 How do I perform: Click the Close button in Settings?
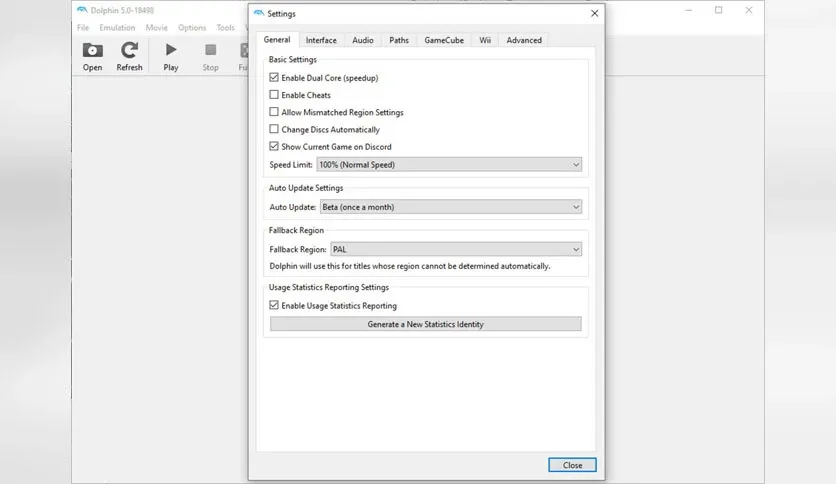[572, 465]
